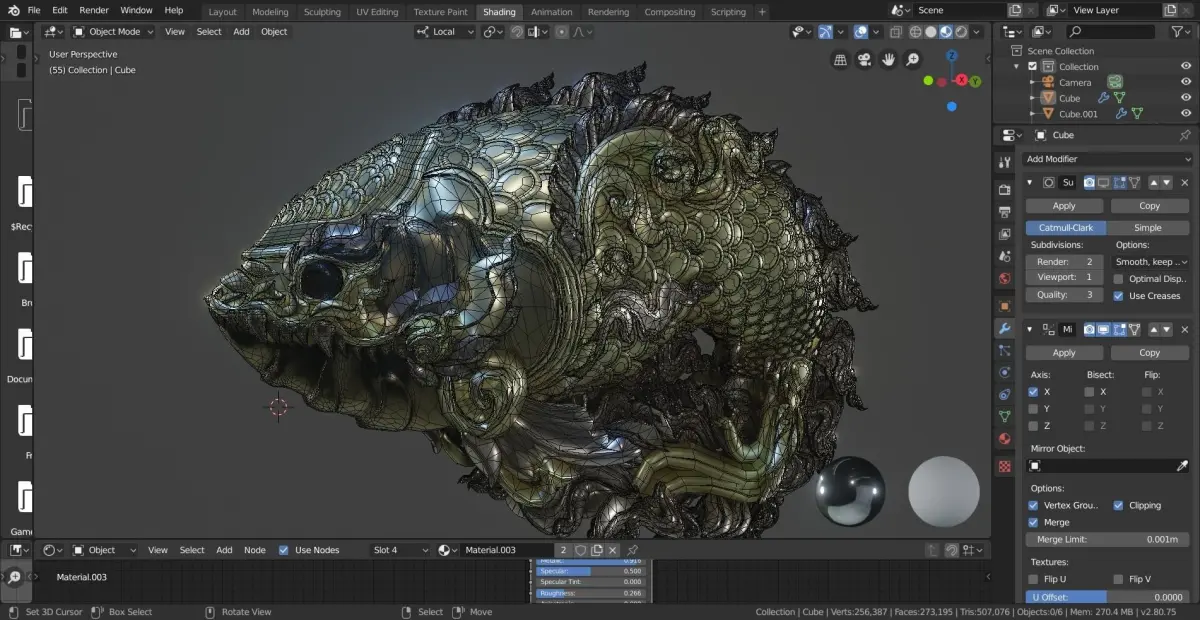Select the Simple subdivision type button
The image size is (1200, 620).
click(1148, 228)
